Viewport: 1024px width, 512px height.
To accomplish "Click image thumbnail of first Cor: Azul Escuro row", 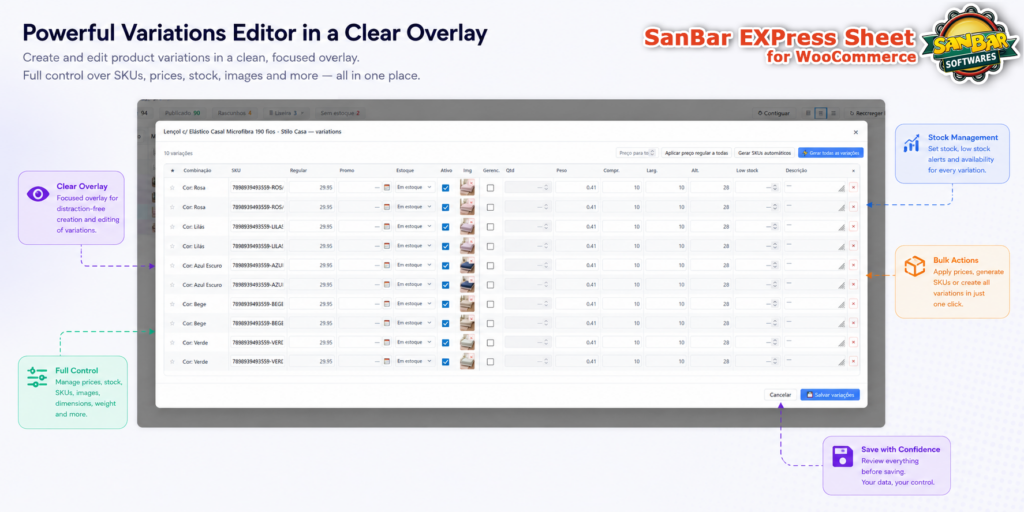I will [468, 265].
